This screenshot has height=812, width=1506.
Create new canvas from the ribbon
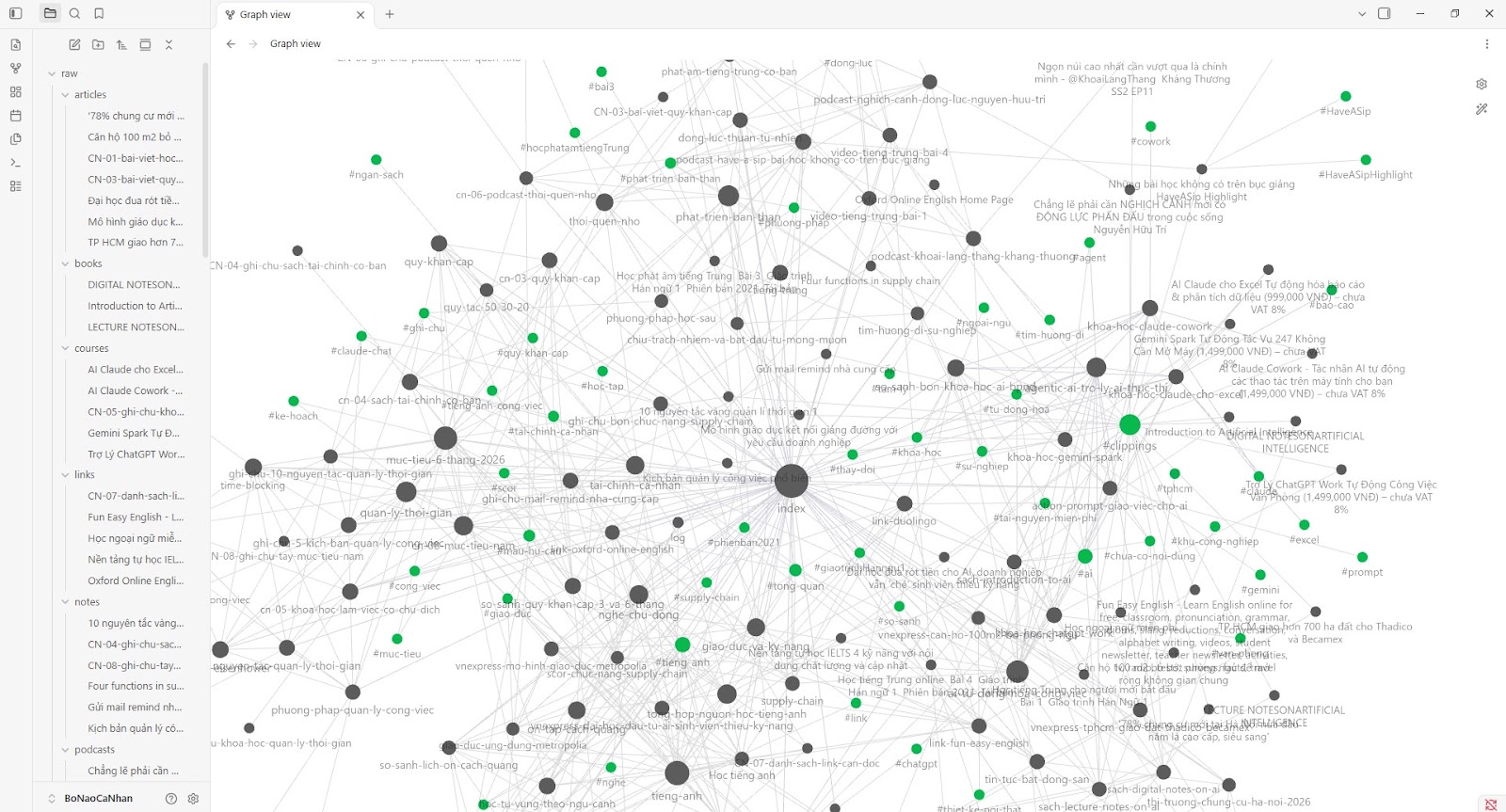[15, 92]
